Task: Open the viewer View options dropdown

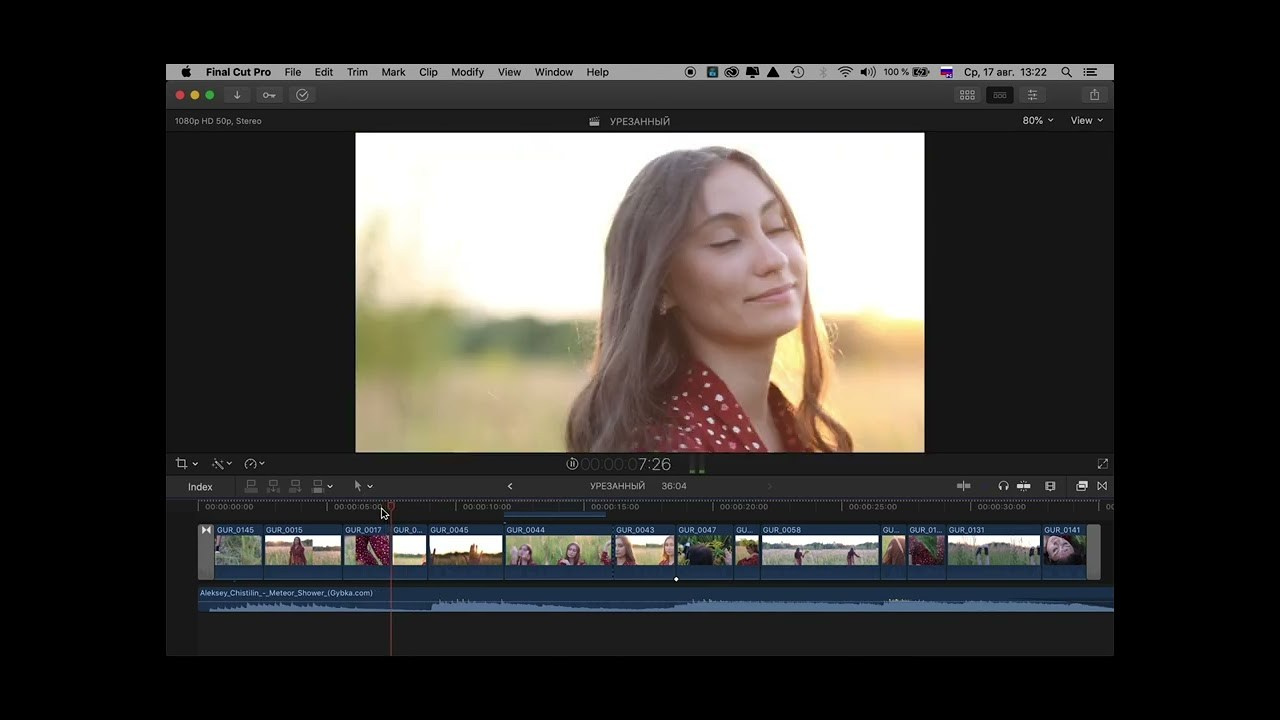Action: (1086, 120)
